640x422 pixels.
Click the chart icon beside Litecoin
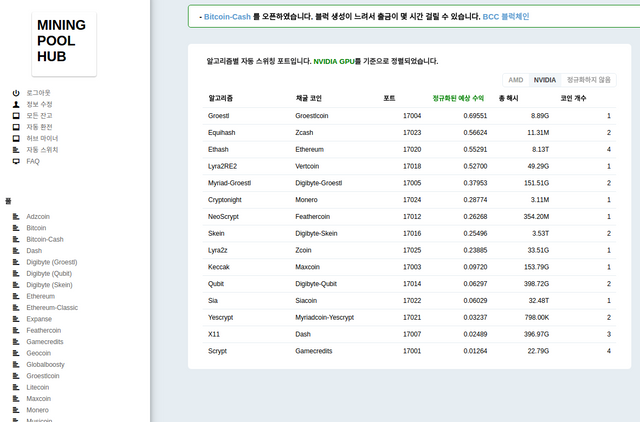pos(16,387)
